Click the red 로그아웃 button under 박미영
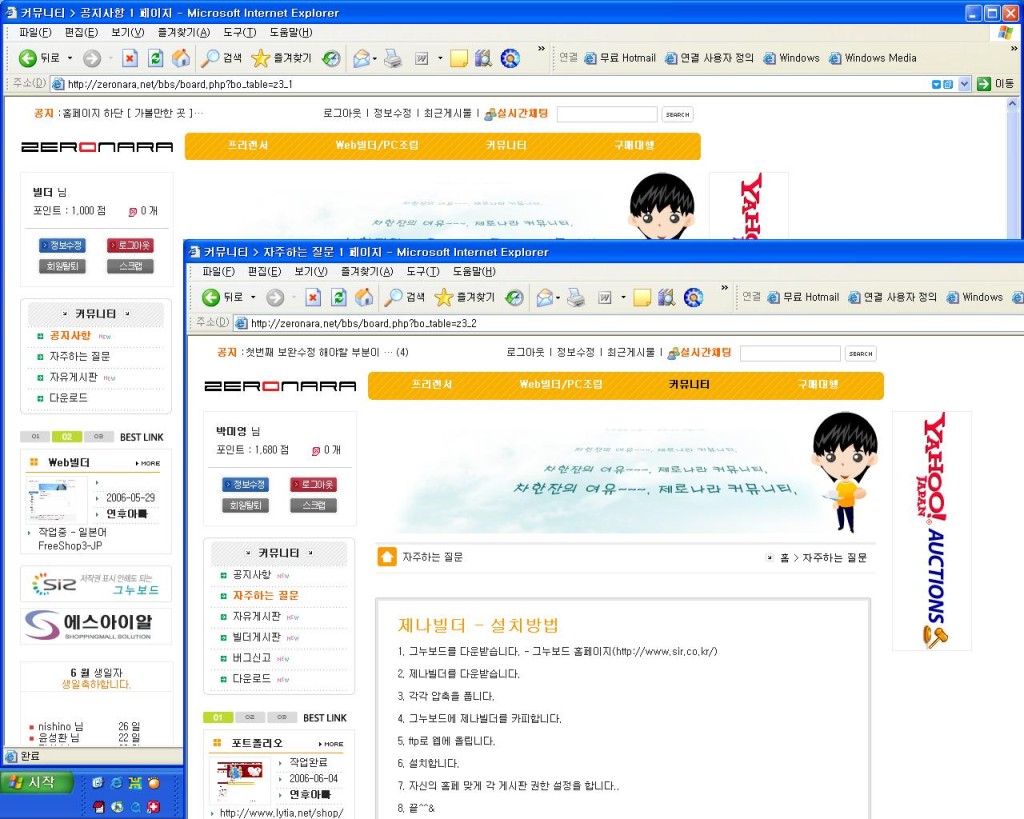Screen dimensions: 1024x819 313,484
